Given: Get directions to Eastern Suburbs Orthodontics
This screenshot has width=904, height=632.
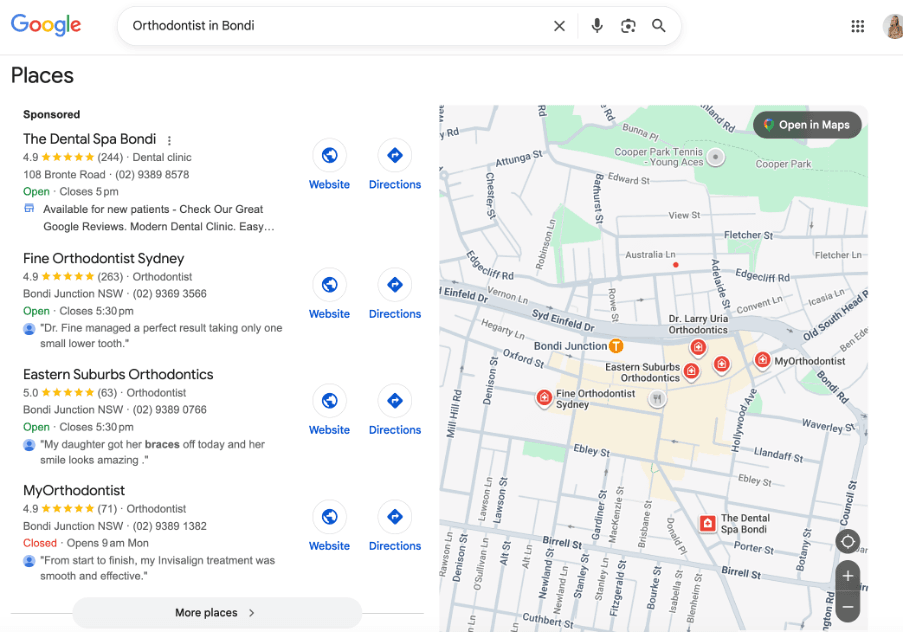Looking at the screenshot, I should [x=395, y=410].
